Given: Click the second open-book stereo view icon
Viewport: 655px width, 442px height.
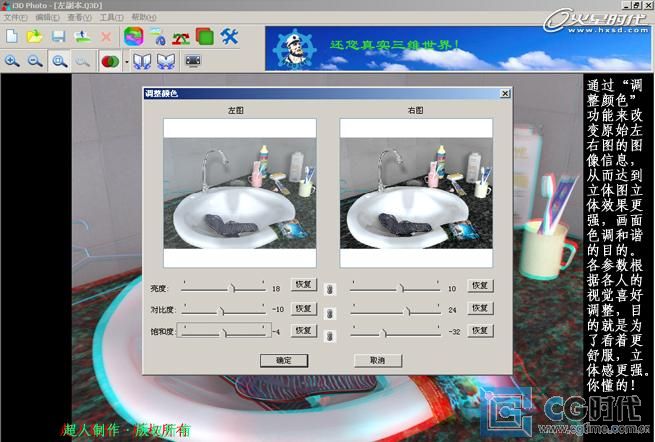Looking at the screenshot, I should click(x=166, y=61).
